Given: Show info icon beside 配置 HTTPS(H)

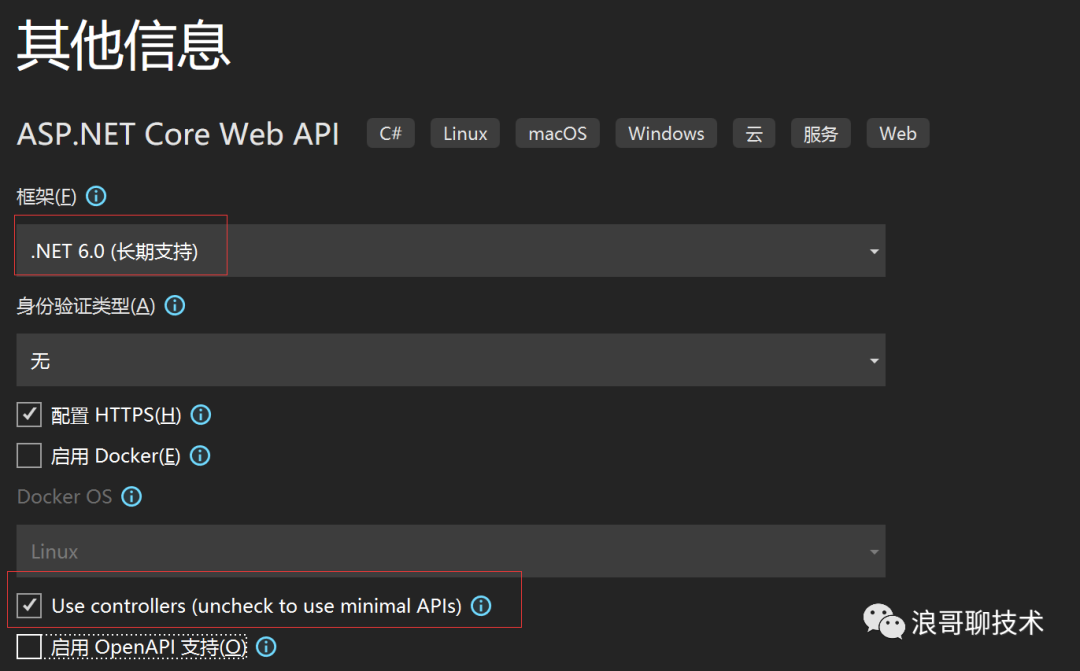Looking at the screenshot, I should [200, 415].
